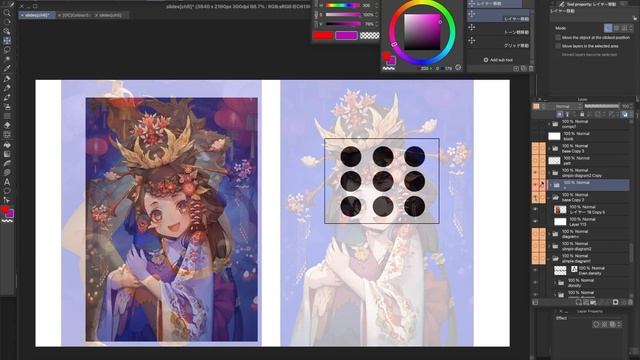The image size is (640, 360).
Task: Click the lock layer icon
Action: [x=582, y=115]
